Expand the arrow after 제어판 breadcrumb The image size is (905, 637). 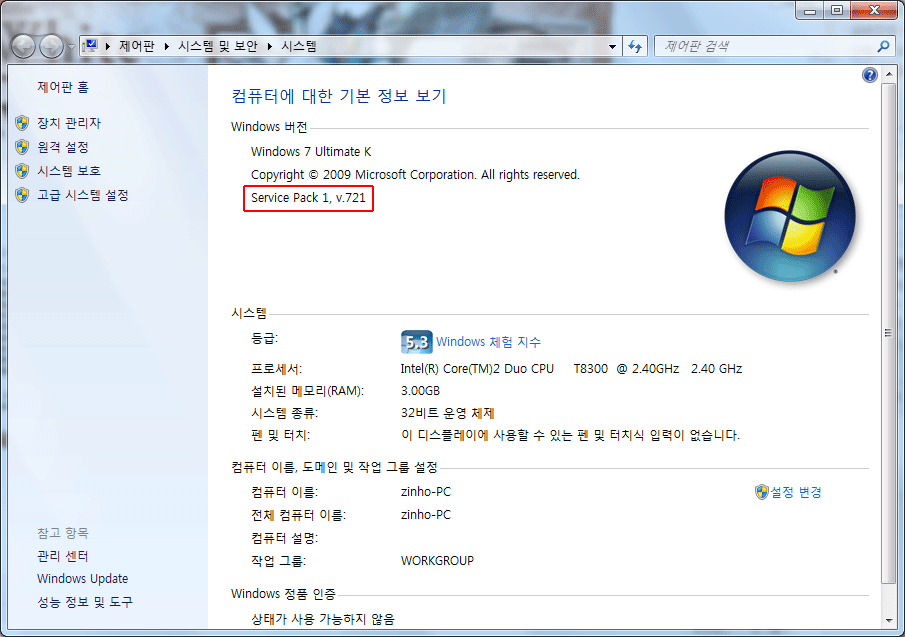pyautogui.click(x=173, y=46)
